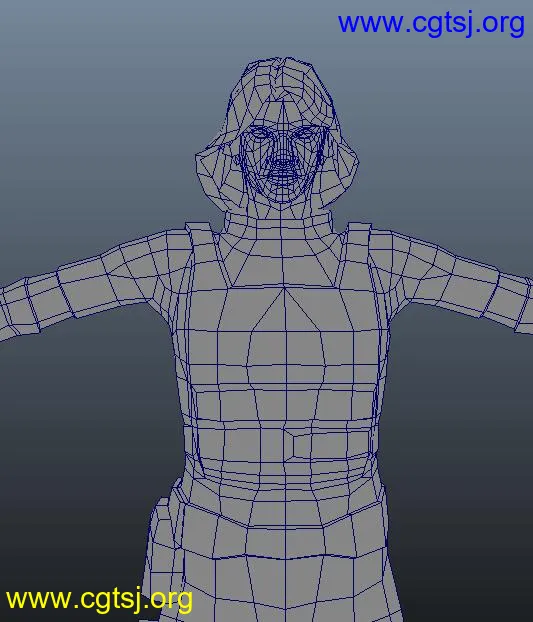This screenshot has width=533, height=622.
Task: Select the model's left eye mesh
Action: click(x=260, y=133)
